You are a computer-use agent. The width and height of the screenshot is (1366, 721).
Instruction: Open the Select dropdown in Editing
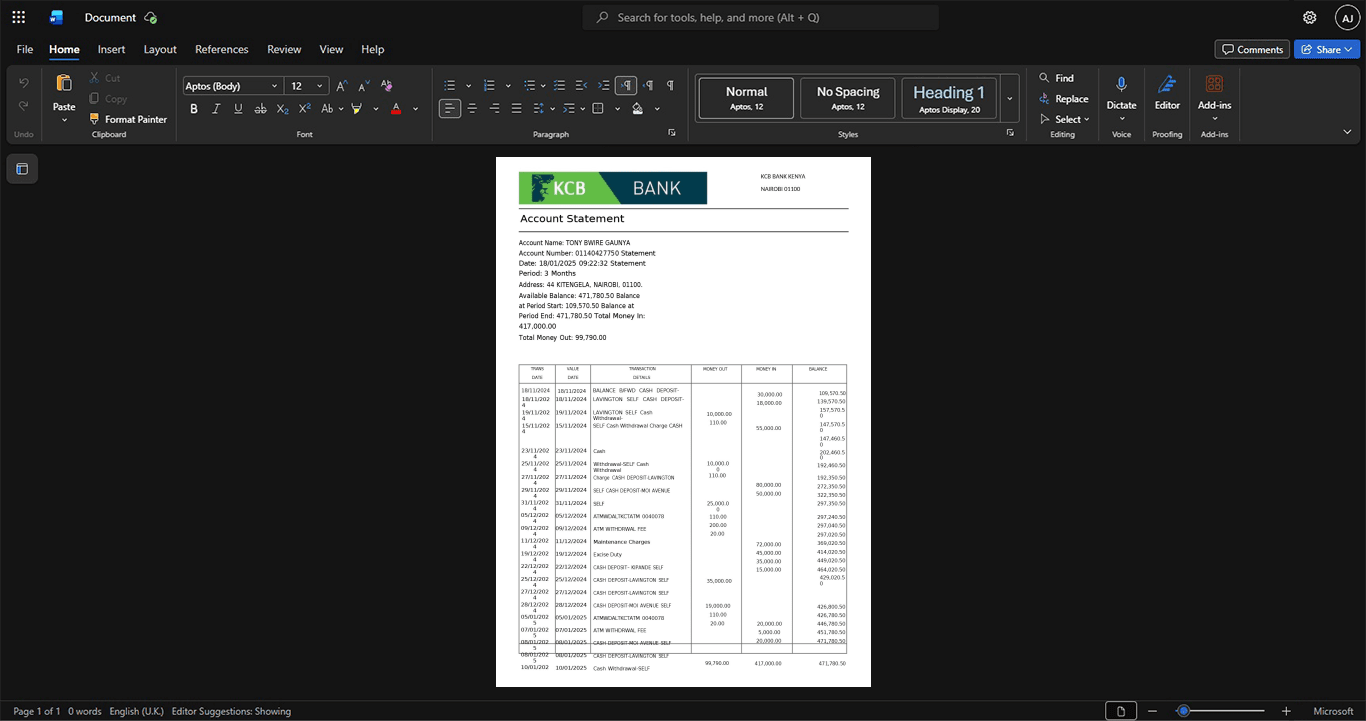(1065, 119)
